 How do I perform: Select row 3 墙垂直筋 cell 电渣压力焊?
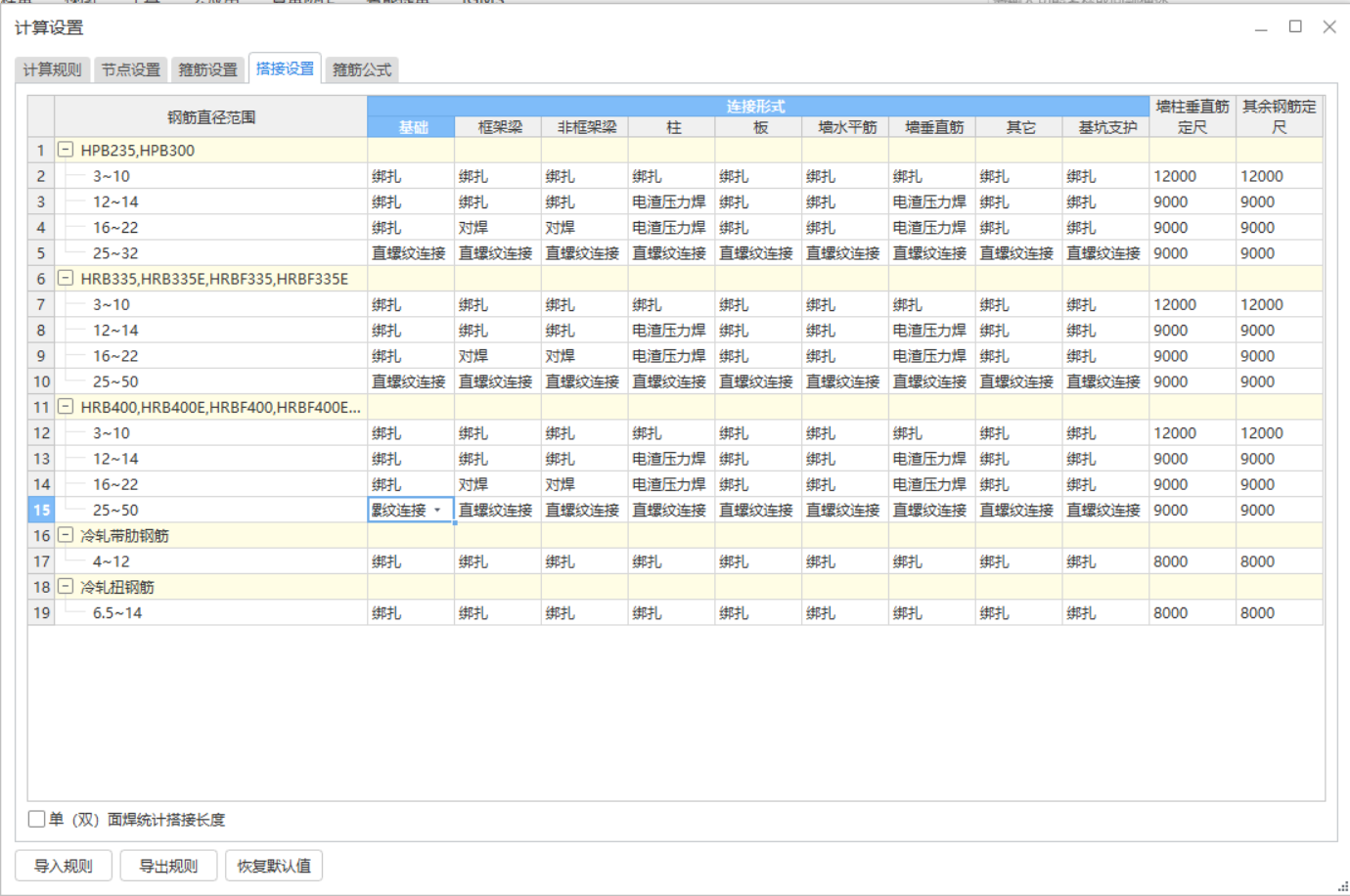[x=933, y=202]
